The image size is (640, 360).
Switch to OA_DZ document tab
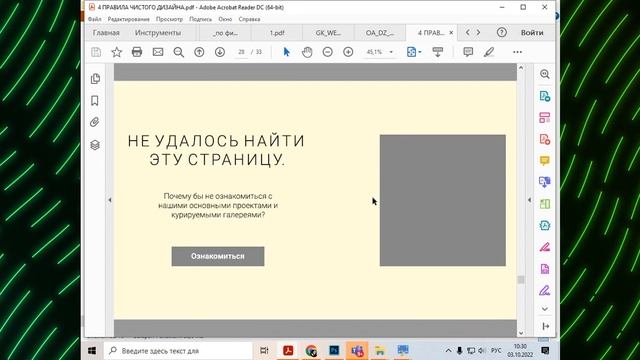pos(380,33)
